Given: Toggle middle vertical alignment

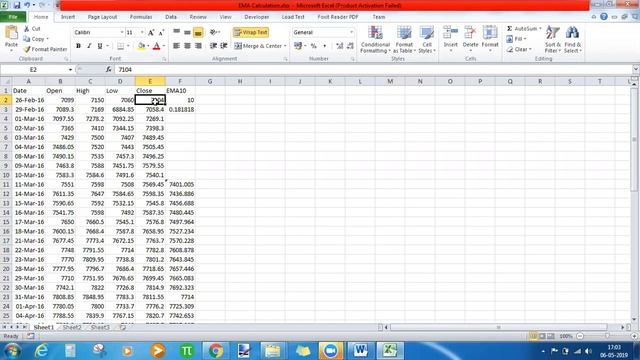Looking at the screenshot, I should pos(187,32).
